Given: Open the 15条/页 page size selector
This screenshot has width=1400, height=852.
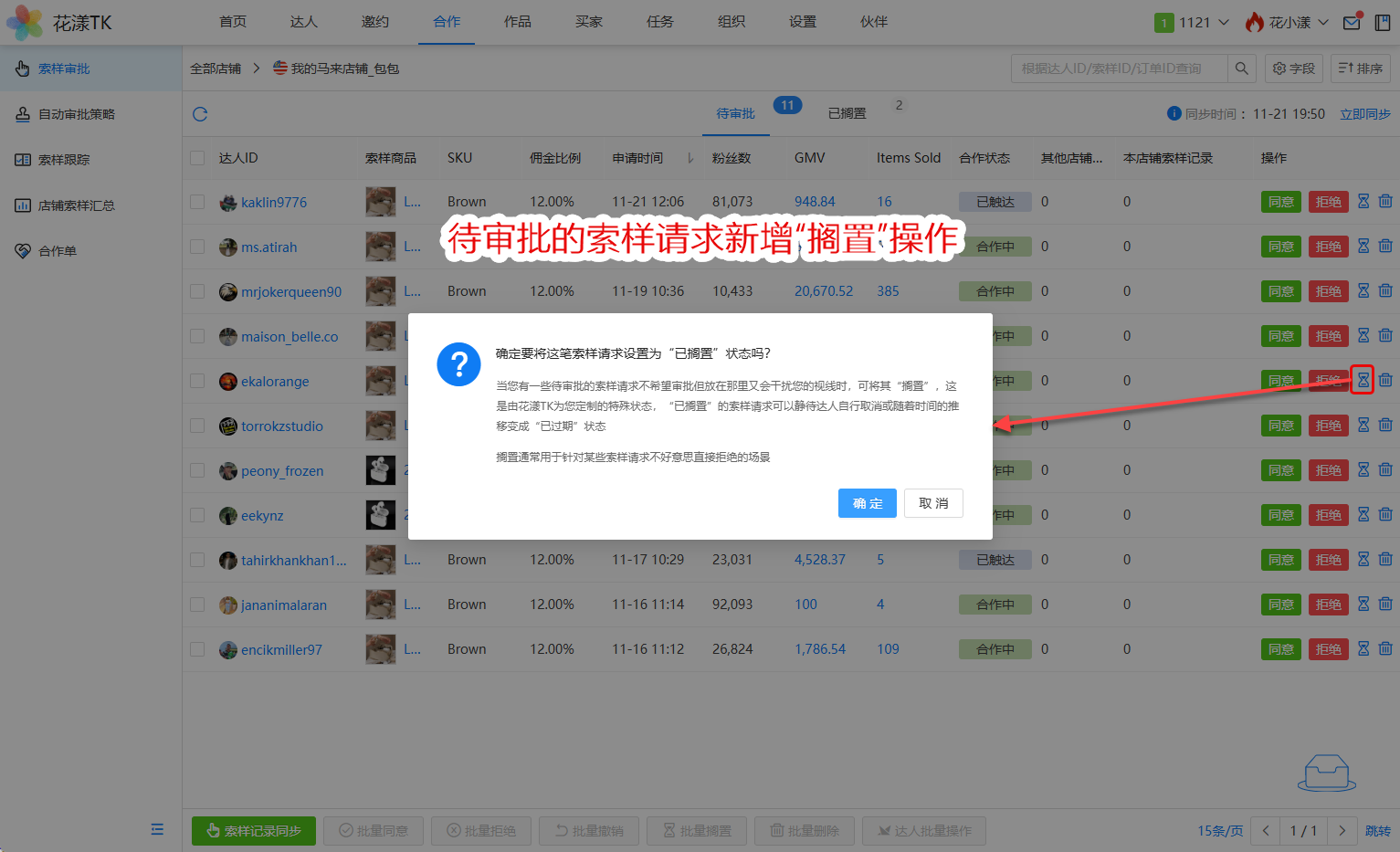Looking at the screenshot, I should pos(1220,831).
